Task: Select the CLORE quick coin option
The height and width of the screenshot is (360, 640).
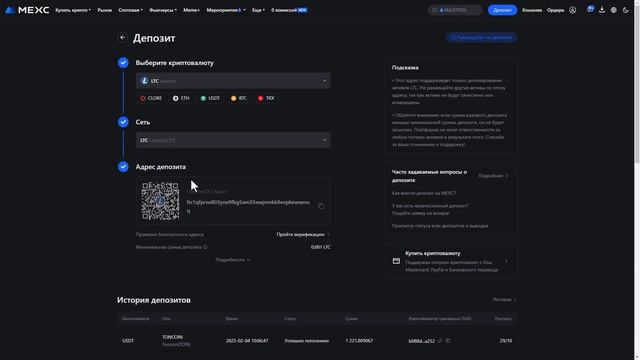Action: click(x=151, y=98)
